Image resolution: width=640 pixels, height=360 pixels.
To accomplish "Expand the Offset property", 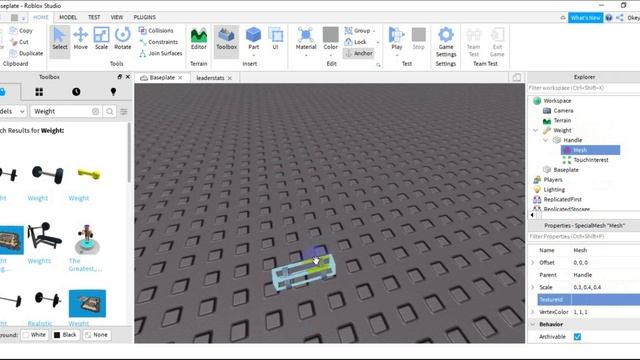I will (x=533, y=262).
